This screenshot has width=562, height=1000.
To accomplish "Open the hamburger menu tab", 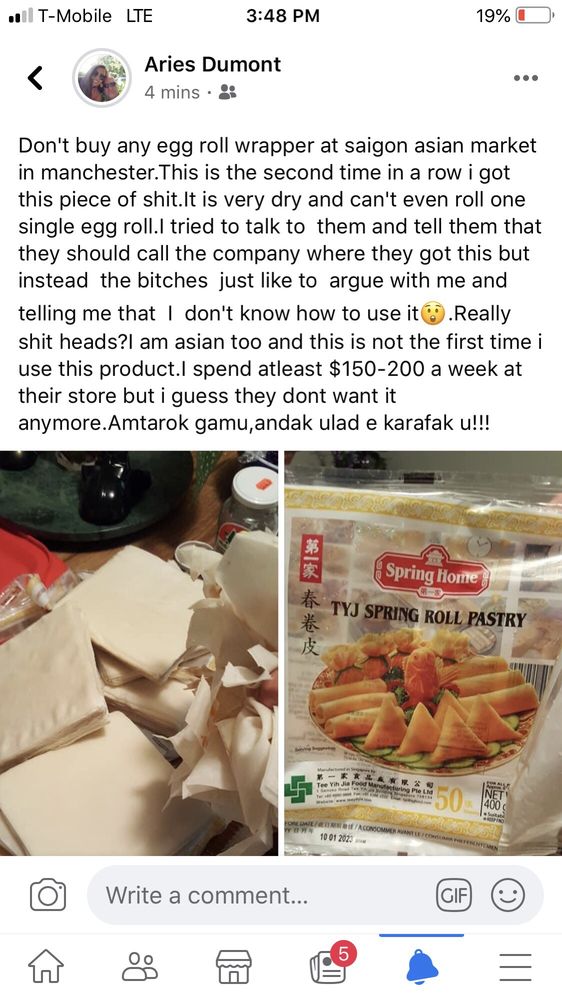I will 515,967.
